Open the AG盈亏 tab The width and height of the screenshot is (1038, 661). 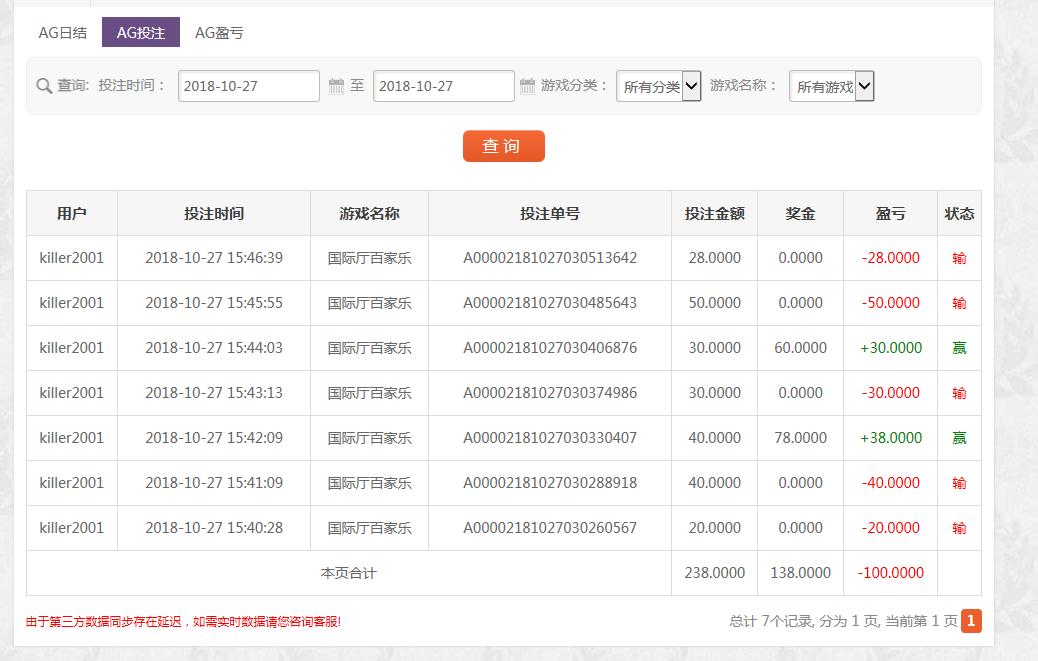219,32
